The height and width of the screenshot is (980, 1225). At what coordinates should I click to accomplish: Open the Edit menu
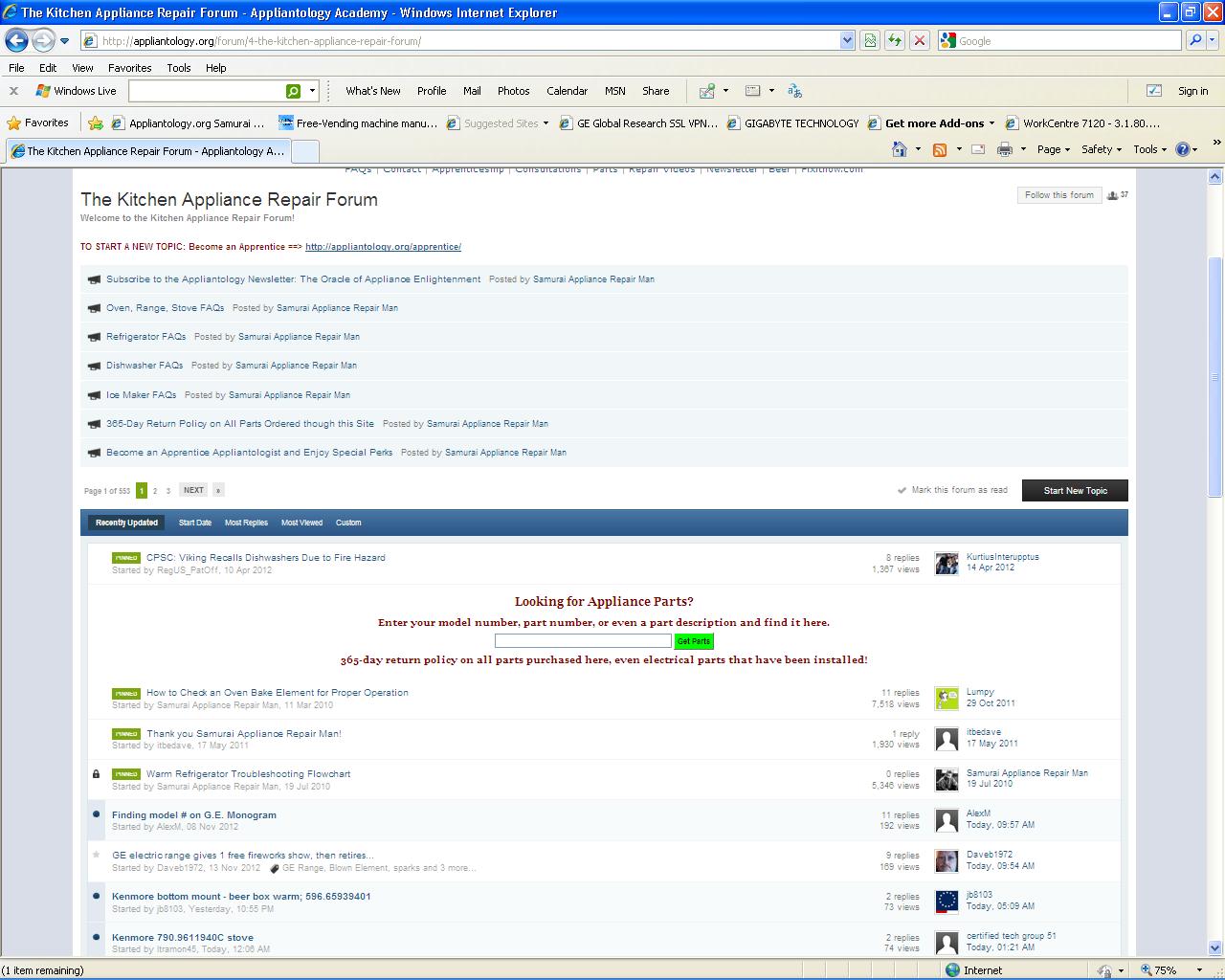coord(48,68)
